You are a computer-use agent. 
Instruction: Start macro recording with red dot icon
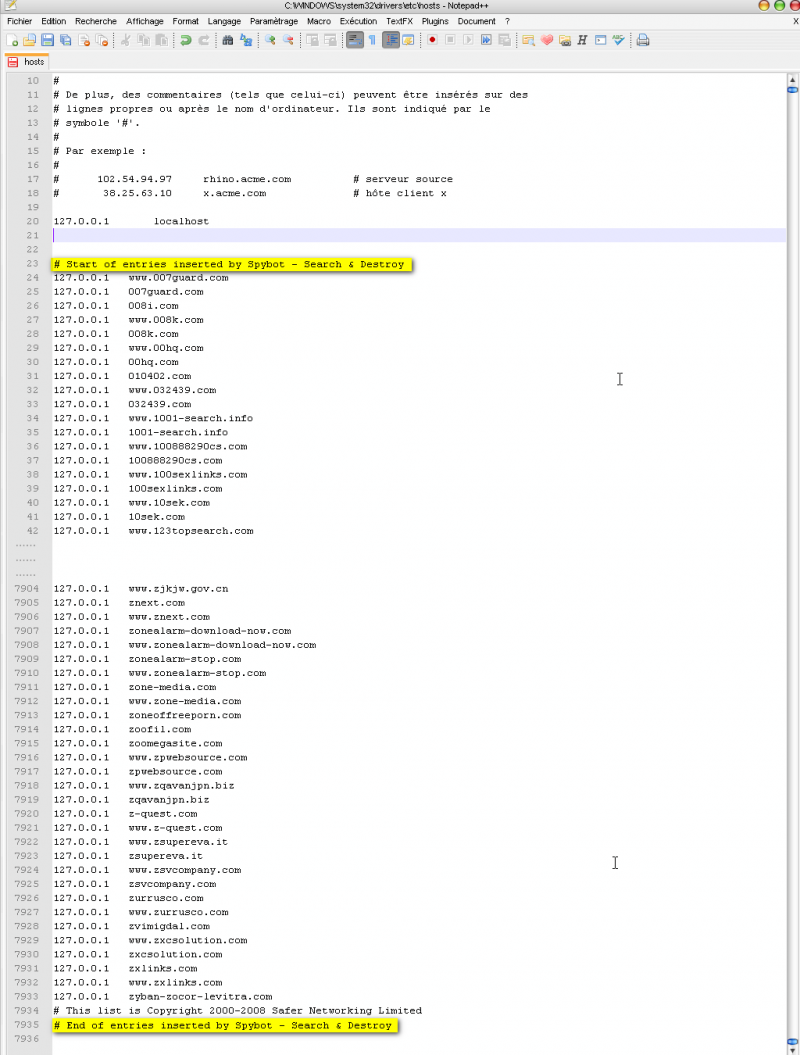(433, 40)
